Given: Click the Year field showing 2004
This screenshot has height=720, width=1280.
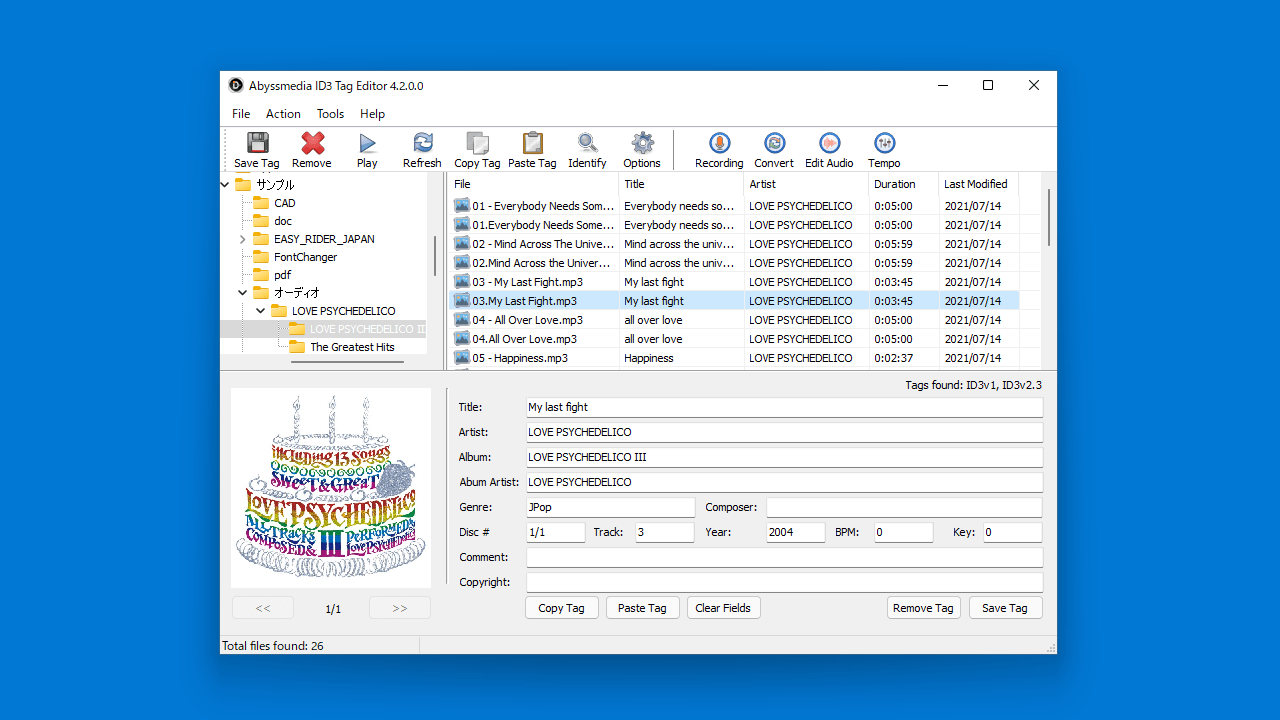Looking at the screenshot, I should click(x=796, y=532).
